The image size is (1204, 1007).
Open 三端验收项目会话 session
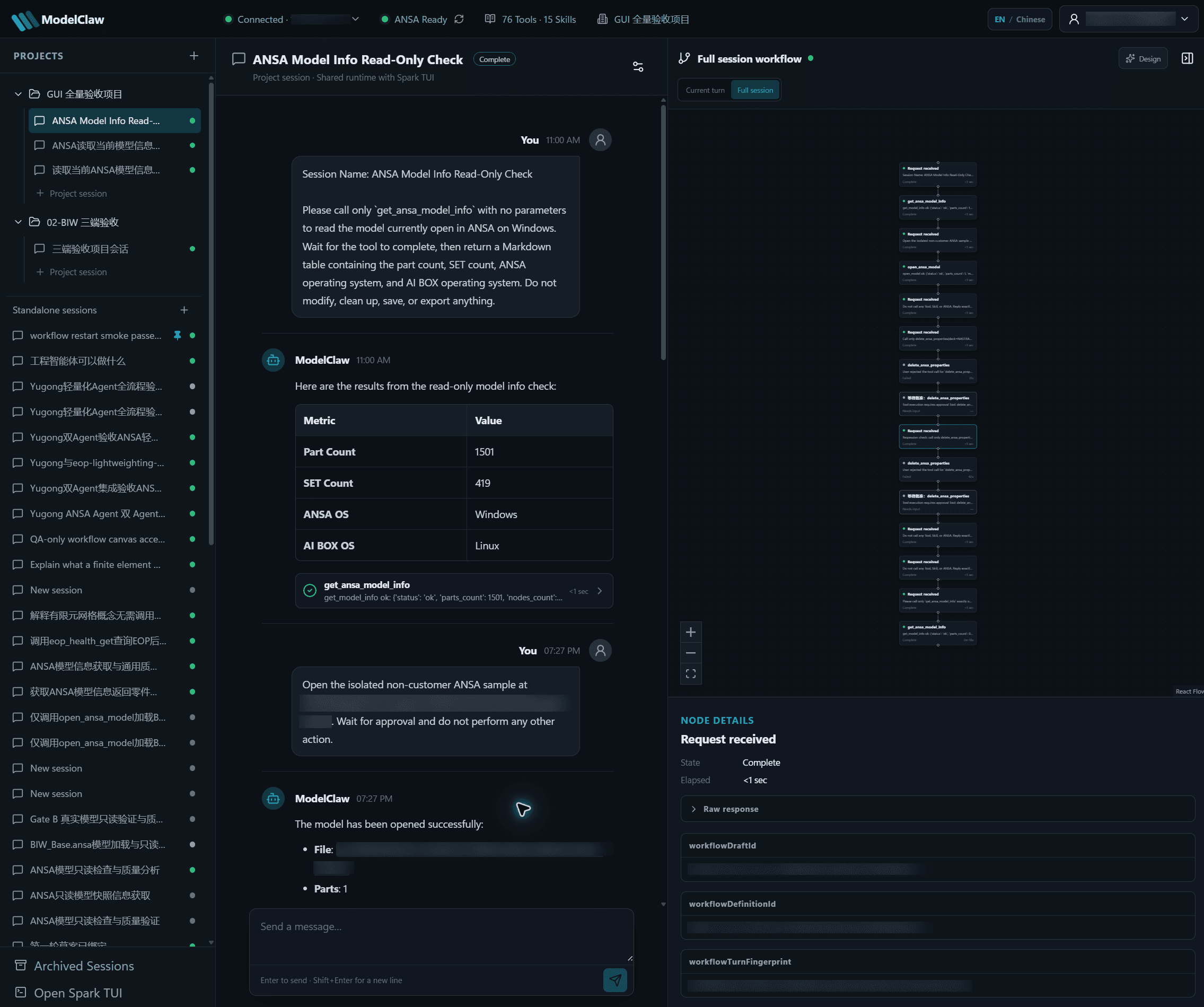click(114, 249)
